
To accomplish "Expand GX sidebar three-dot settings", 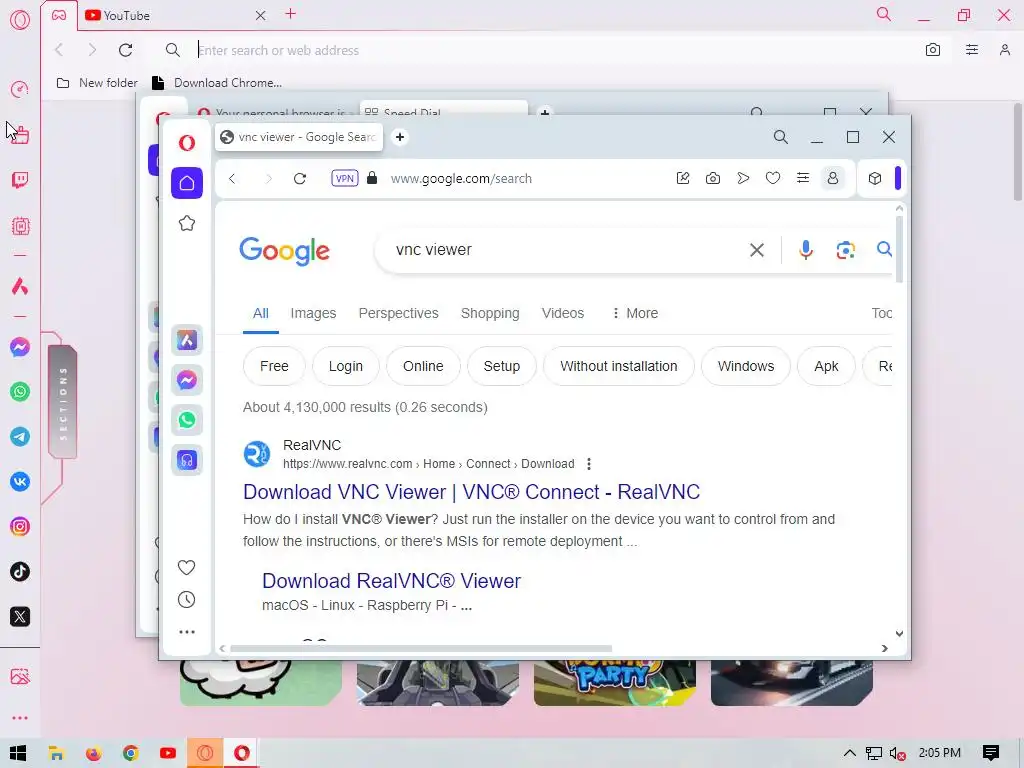I will pyautogui.click(x=20, y=718).
